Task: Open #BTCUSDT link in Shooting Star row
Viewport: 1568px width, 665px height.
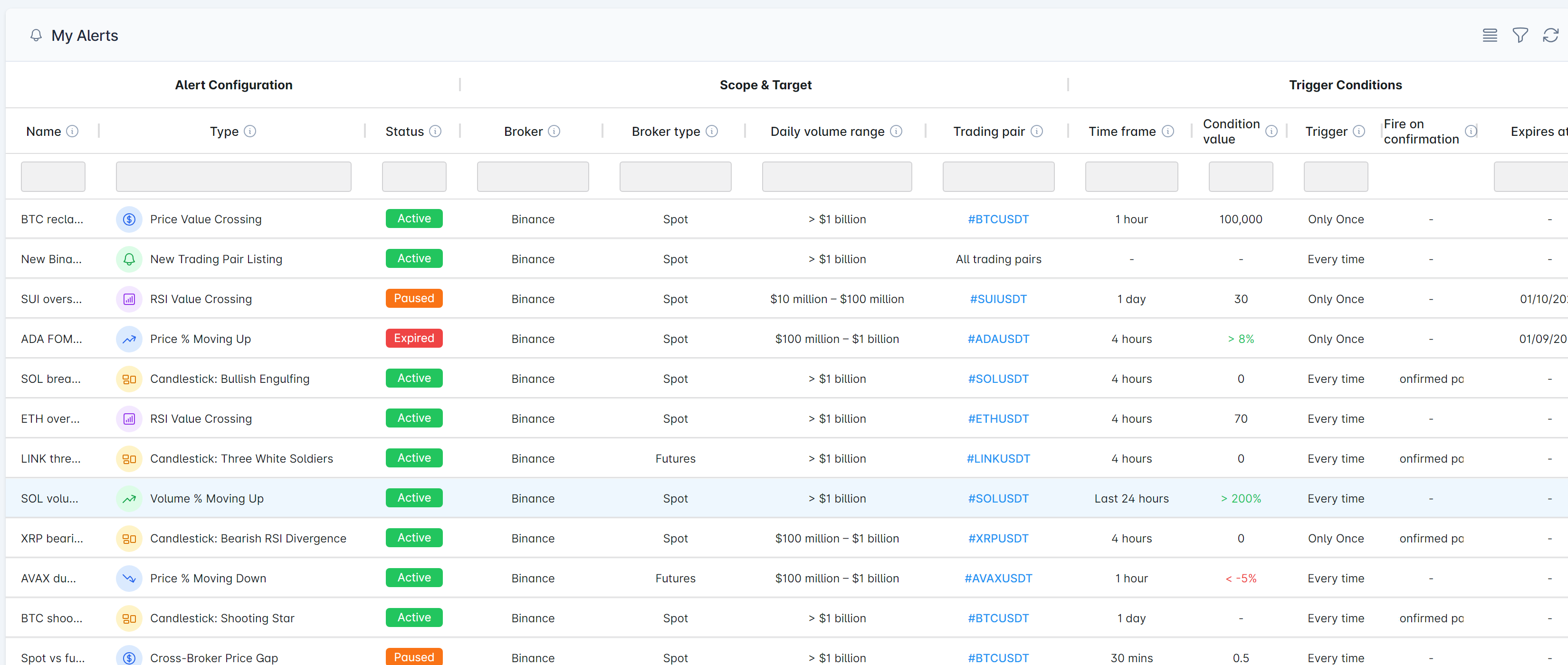Action: click(998, 618)
